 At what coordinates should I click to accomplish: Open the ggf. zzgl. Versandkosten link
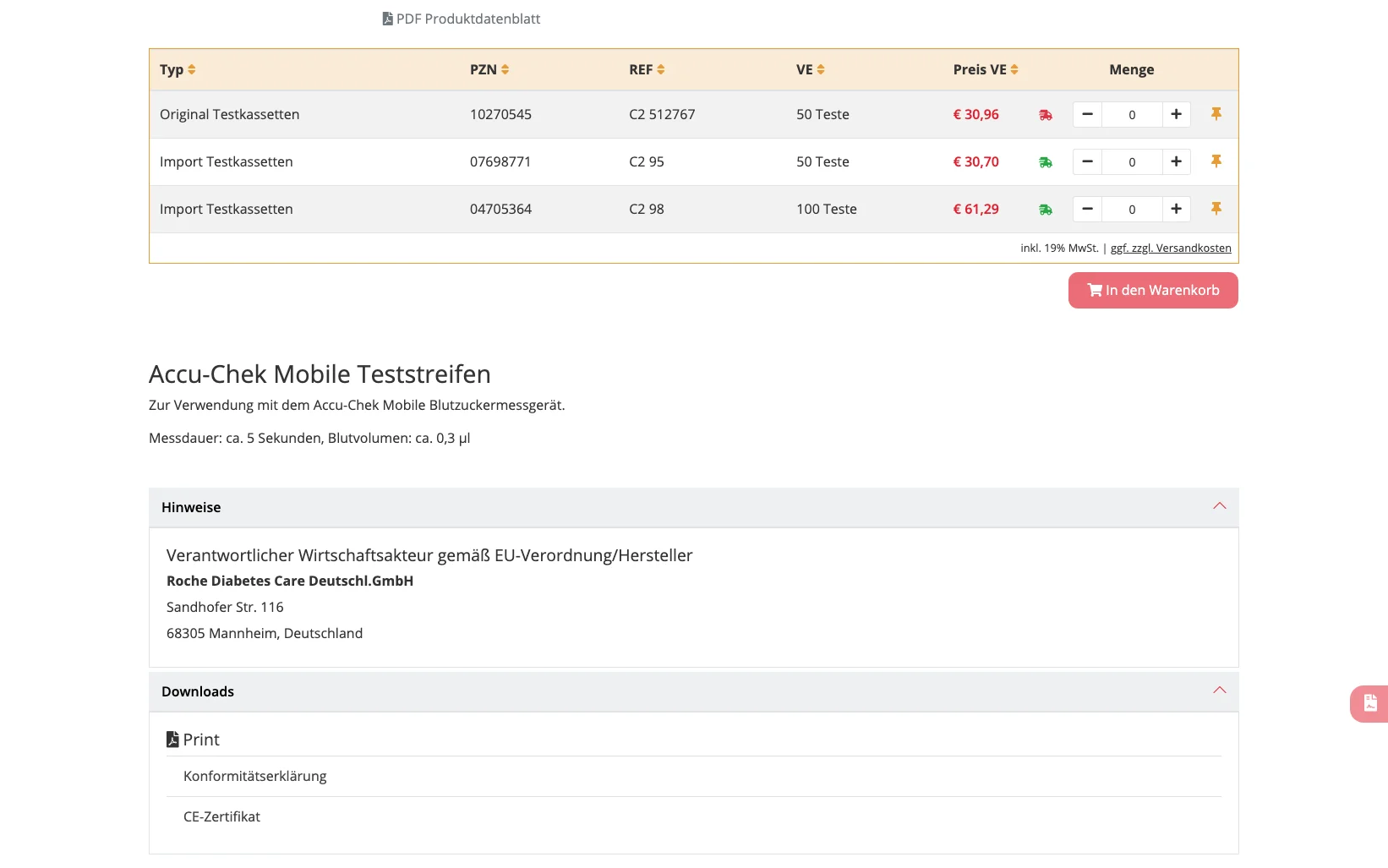pyautogui.click(x=1171, y=248)
